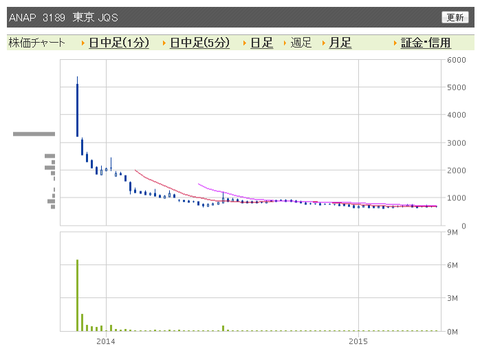
Task: Switch to the 日足 daily chart
Action: (x=262, y=43)
